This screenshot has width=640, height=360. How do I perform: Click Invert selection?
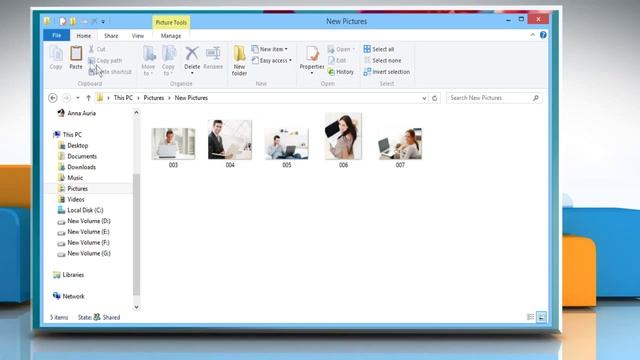[387, 72]
